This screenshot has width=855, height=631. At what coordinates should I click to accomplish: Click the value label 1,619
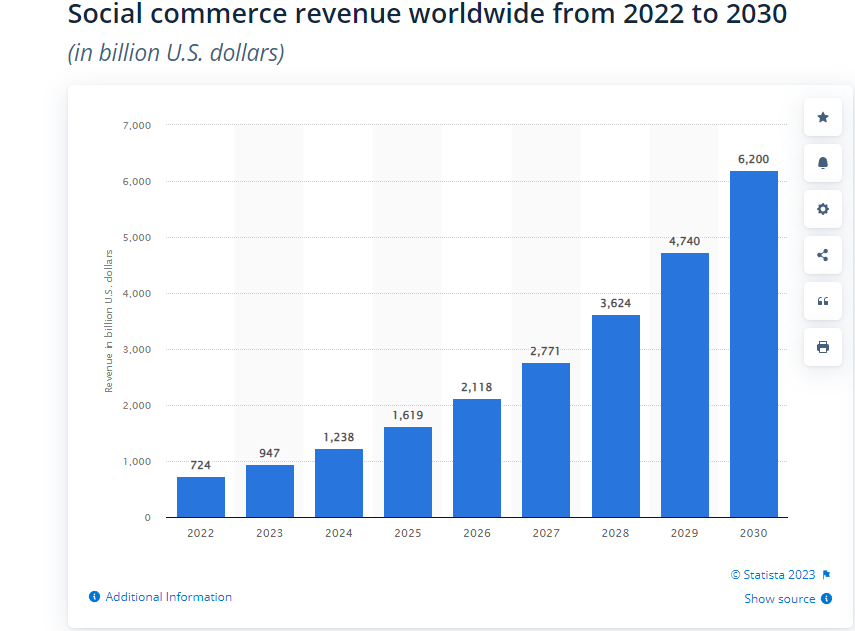[407, 415]
